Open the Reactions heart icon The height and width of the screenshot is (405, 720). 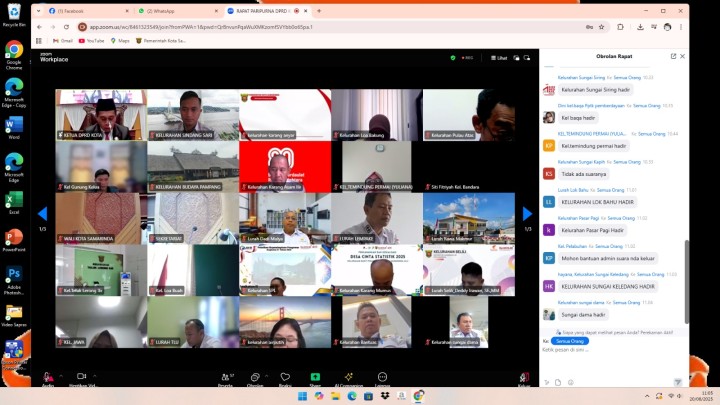click(x=285, y=377)
